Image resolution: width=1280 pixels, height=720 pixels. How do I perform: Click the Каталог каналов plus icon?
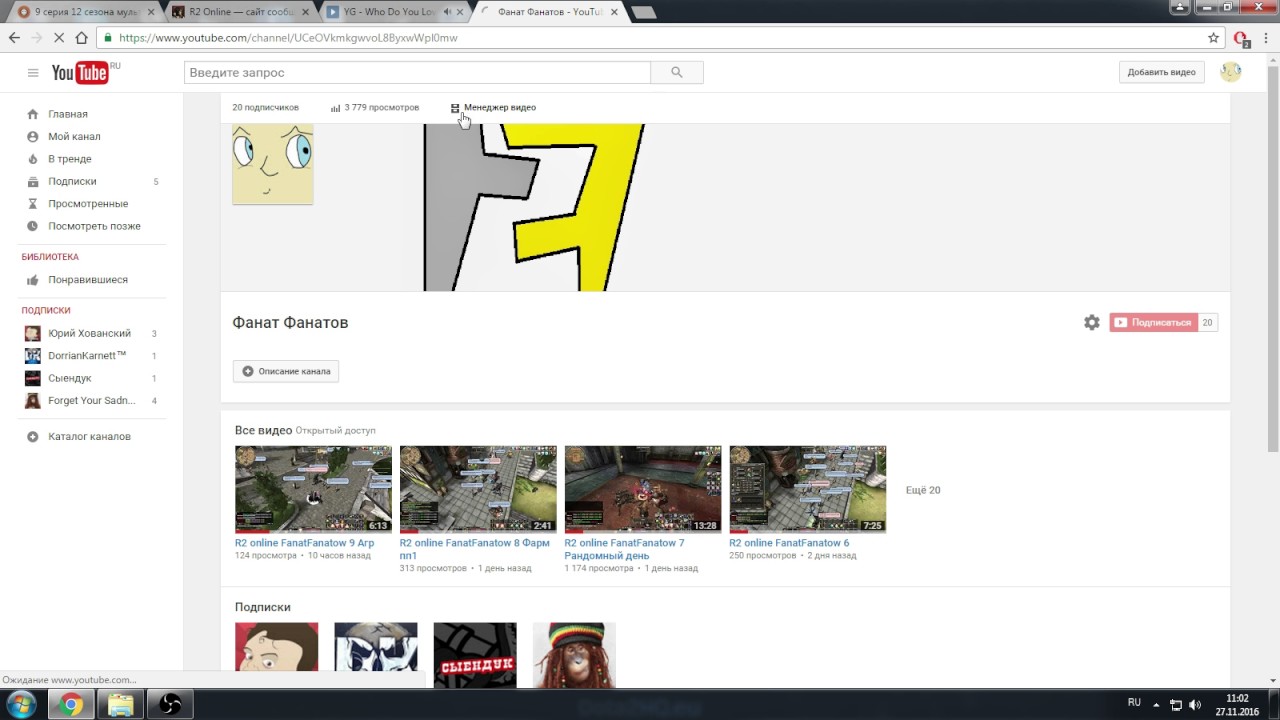tap(33, 436)
